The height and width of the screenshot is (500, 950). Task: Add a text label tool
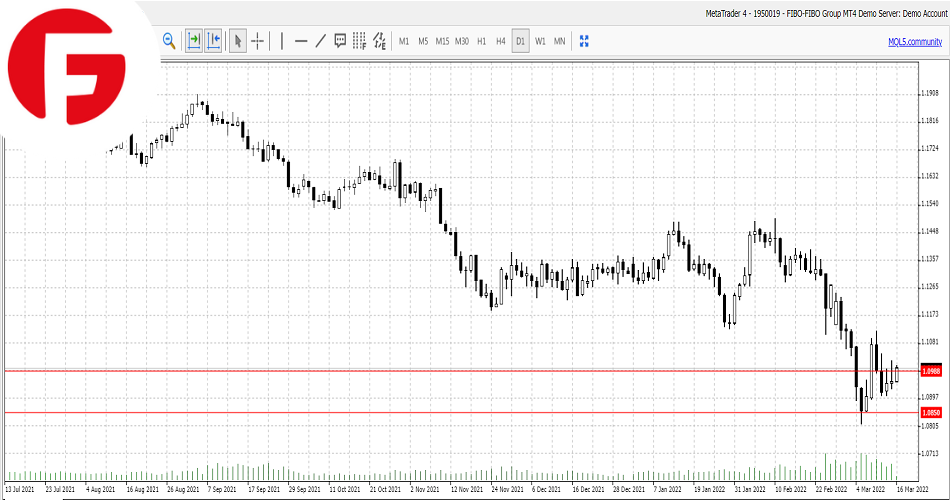(x=340, y=41)
